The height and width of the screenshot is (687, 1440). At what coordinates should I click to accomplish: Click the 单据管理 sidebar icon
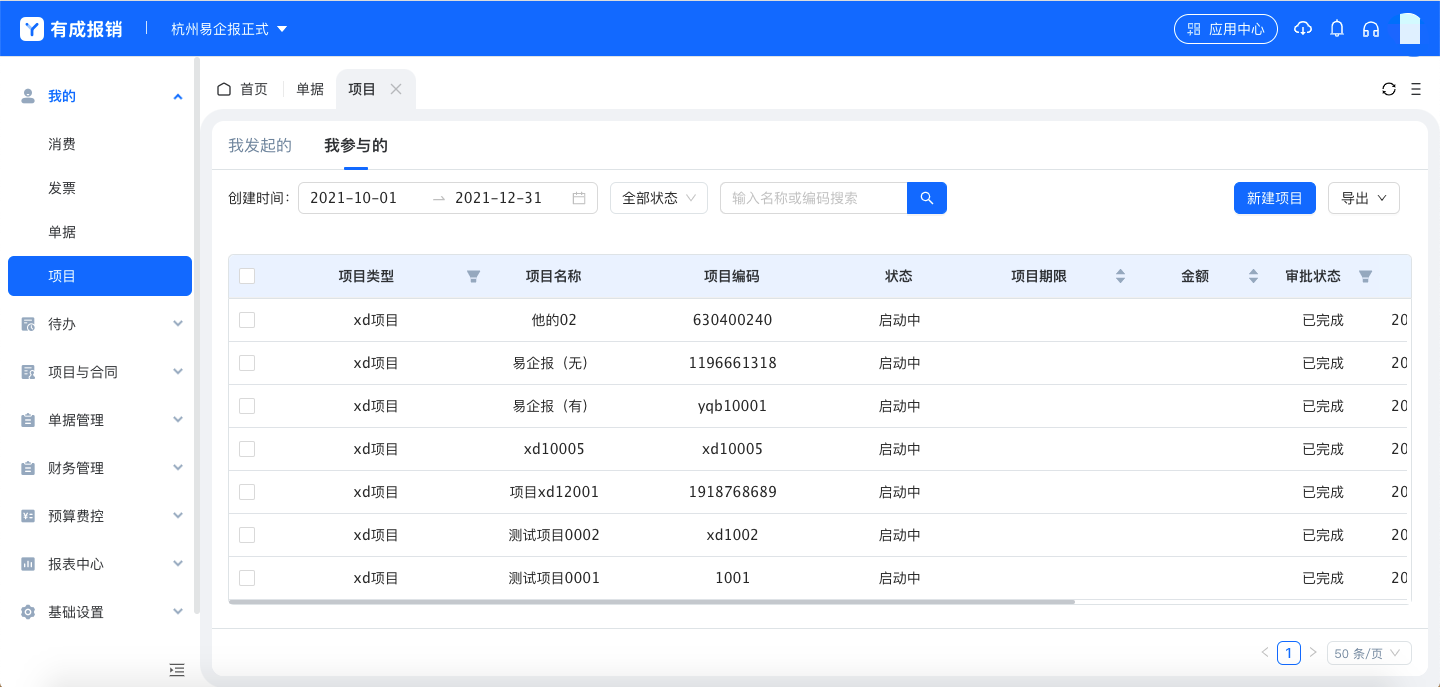pos(28,420)
